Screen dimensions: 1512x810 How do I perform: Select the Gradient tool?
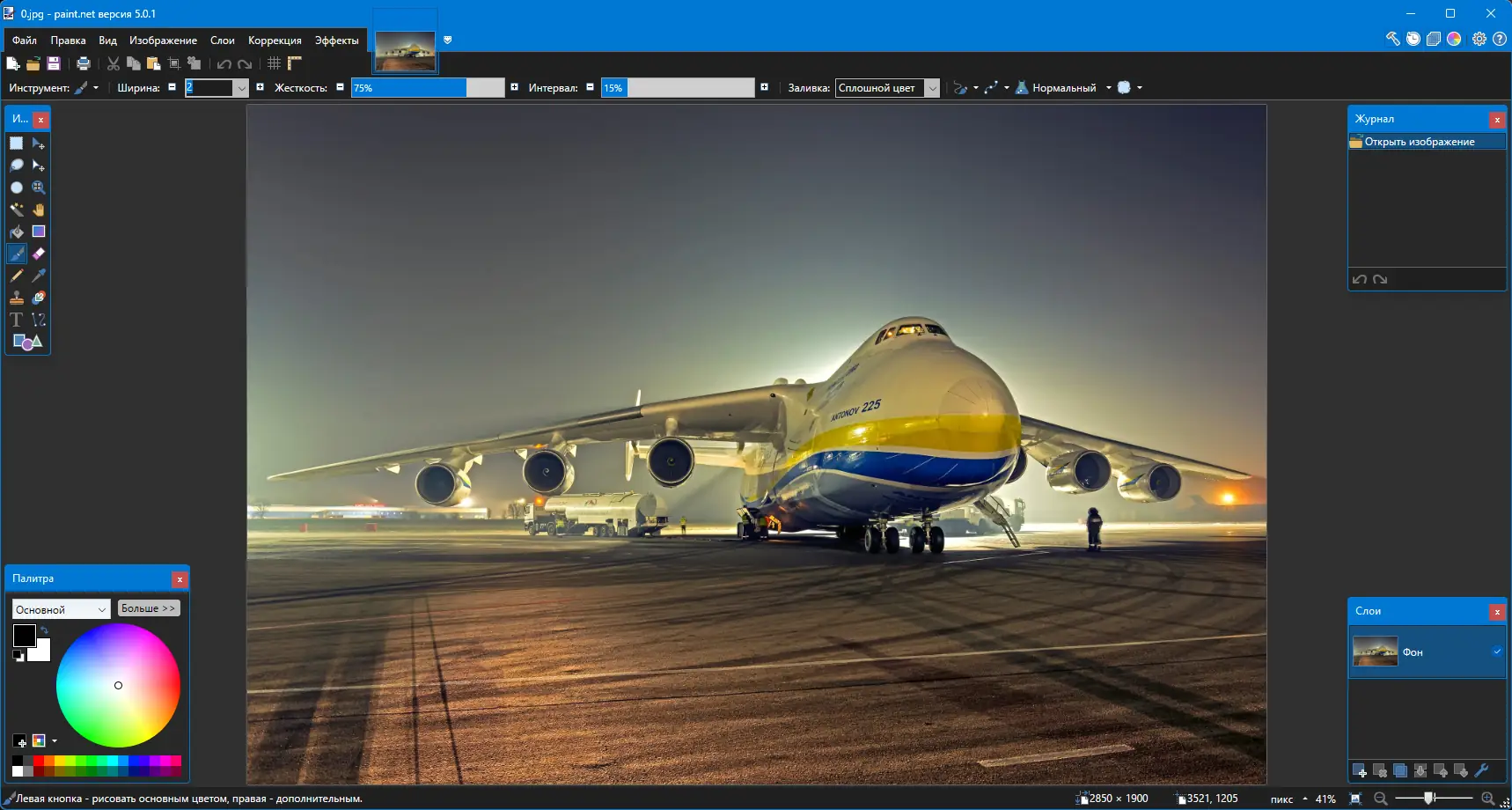click(x=39, y=232)
